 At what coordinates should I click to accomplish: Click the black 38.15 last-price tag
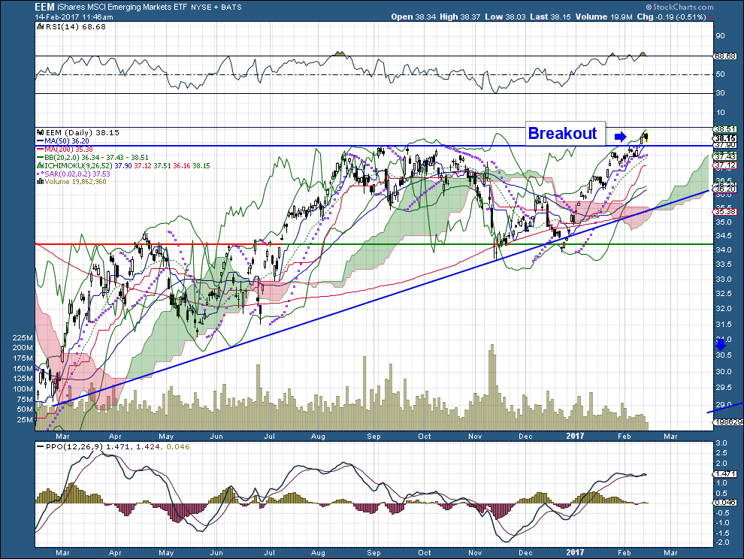point(725,138)
